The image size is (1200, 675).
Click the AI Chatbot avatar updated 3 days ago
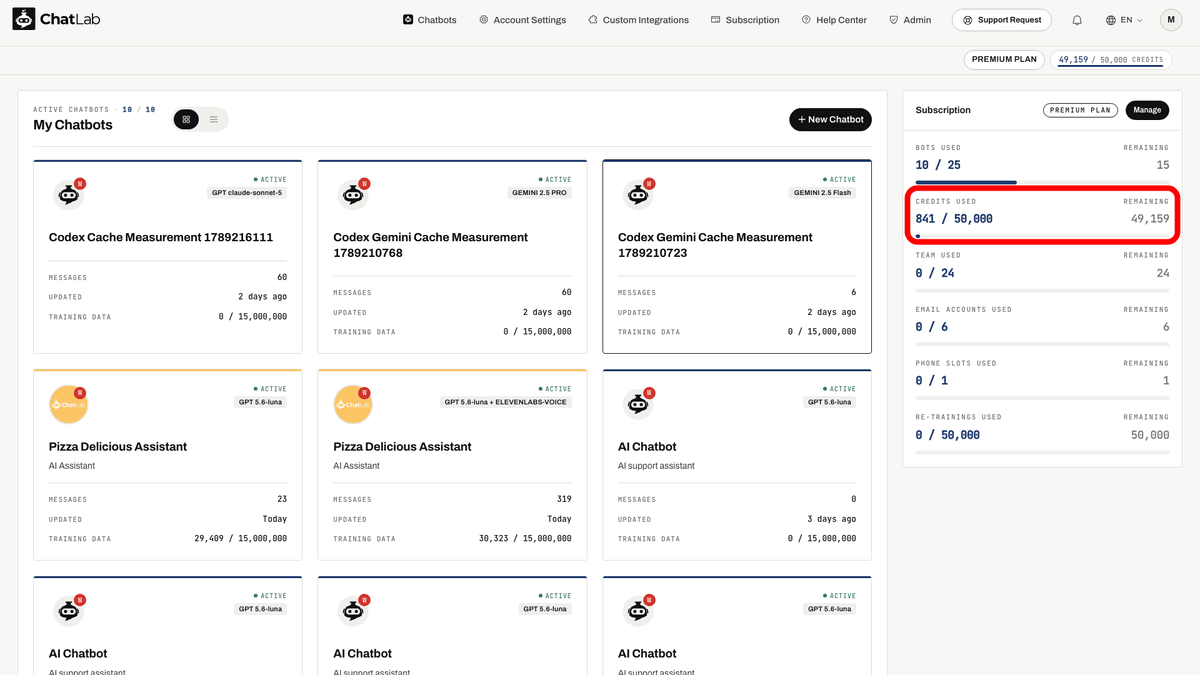point(638,404)
